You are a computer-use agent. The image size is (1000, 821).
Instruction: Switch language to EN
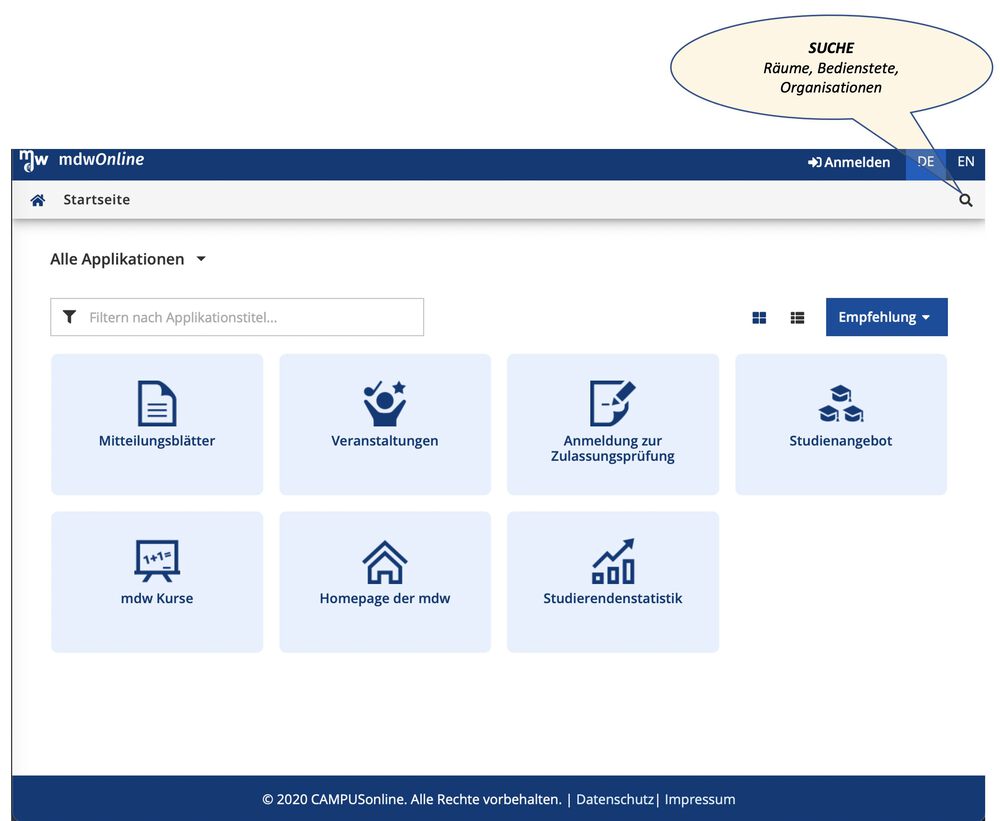[965, 162]
